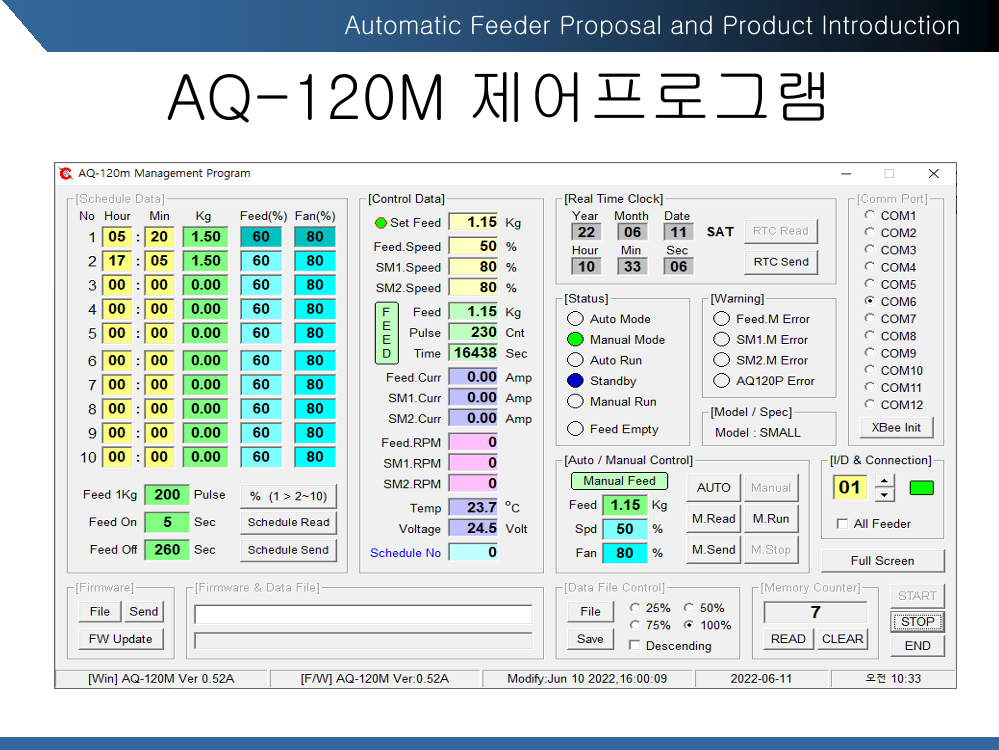
Task: Click the AQ-120m app icon in title bar
Action: 66,174
